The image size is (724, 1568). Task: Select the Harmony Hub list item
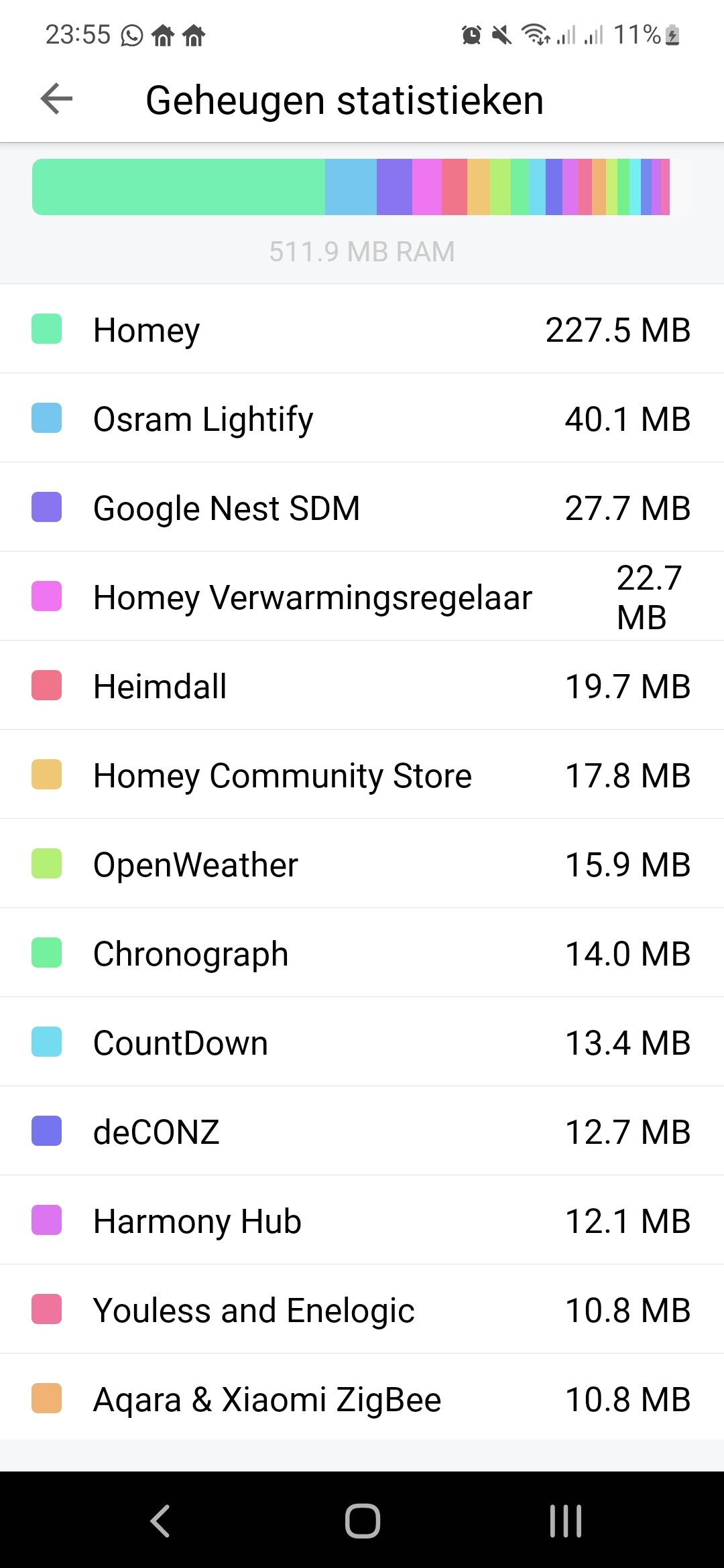pos(362,1220)
